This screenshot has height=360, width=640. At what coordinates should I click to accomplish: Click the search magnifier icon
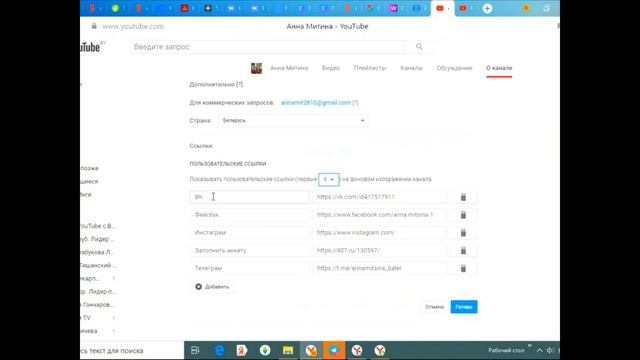click(419, 47)
